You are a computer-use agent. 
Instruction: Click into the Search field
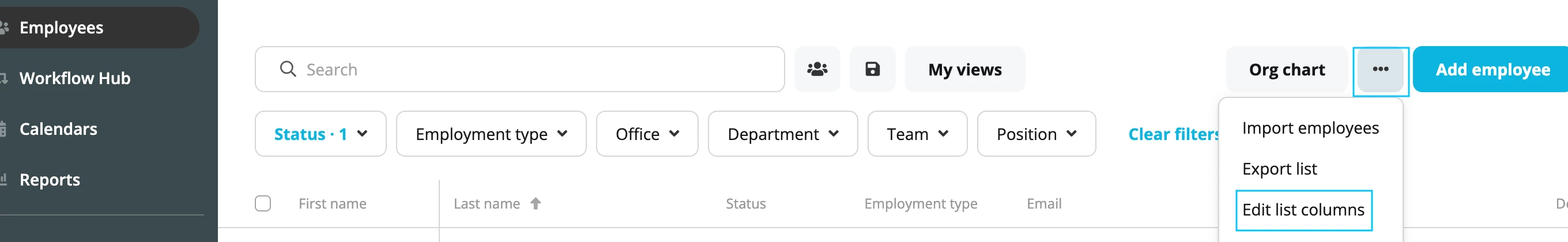(520, 69)
